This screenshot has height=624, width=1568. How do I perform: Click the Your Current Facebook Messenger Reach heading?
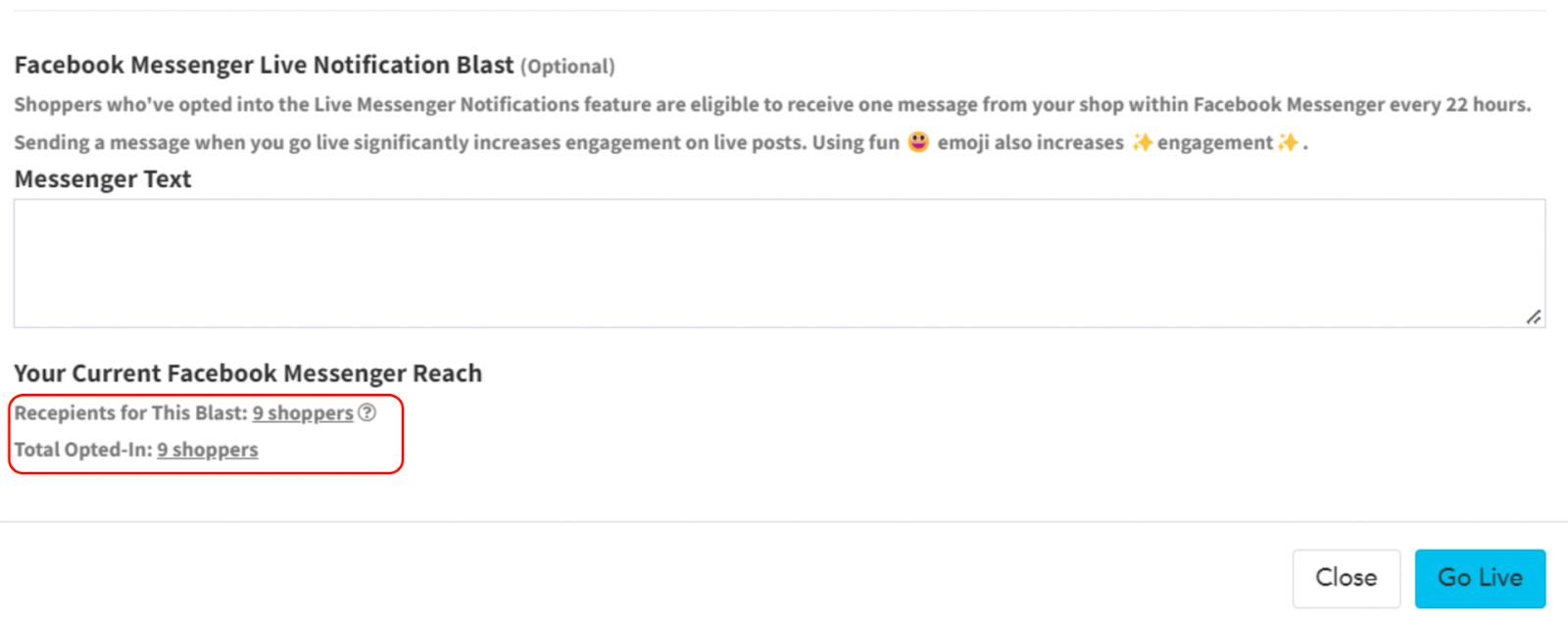[x=248, y=373]
